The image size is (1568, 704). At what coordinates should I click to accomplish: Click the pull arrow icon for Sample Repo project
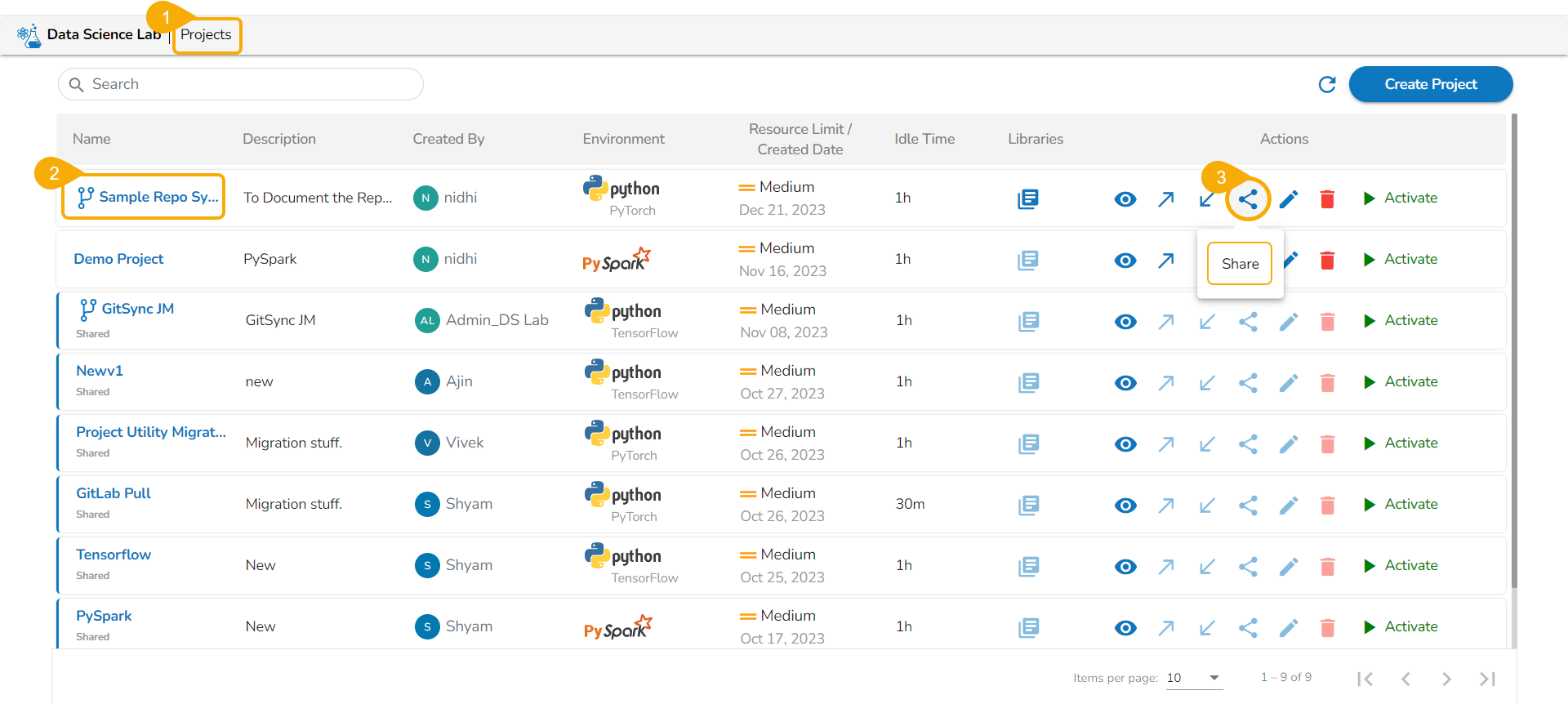click(1206, 199)
